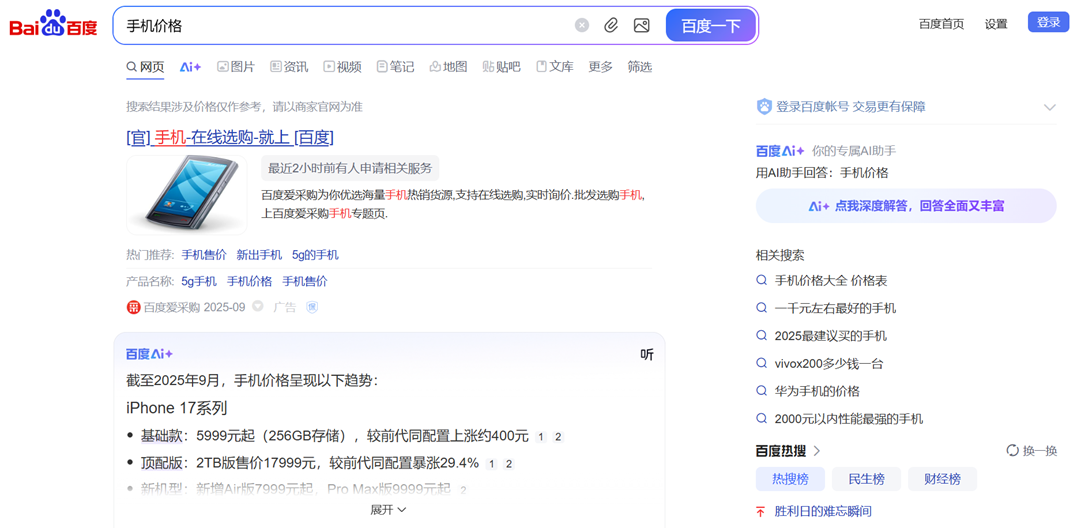Open 手机售价 in 产品名称 row

click(x=305, y=281)
